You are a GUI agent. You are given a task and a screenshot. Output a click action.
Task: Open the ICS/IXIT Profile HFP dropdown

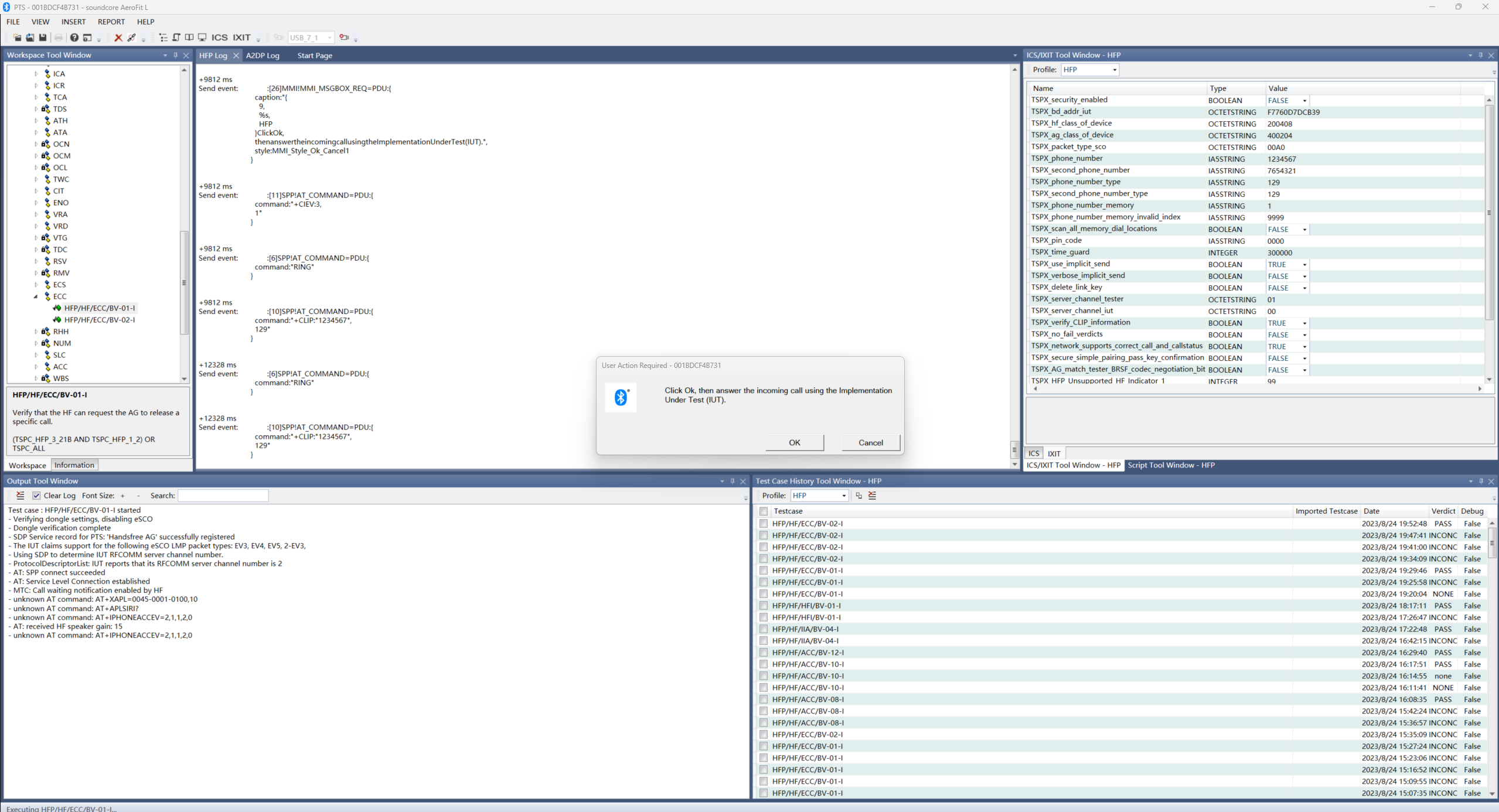(x=1114, y=70)
